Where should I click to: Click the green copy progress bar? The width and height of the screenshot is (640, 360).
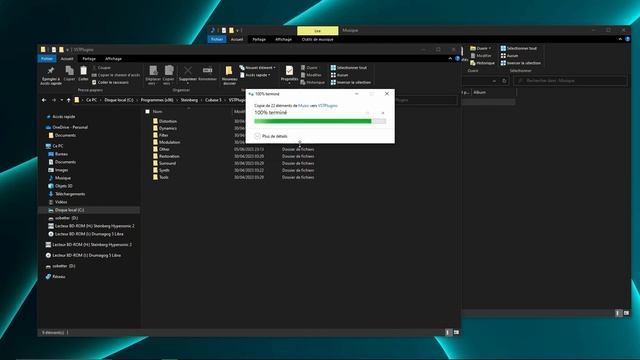320,121
